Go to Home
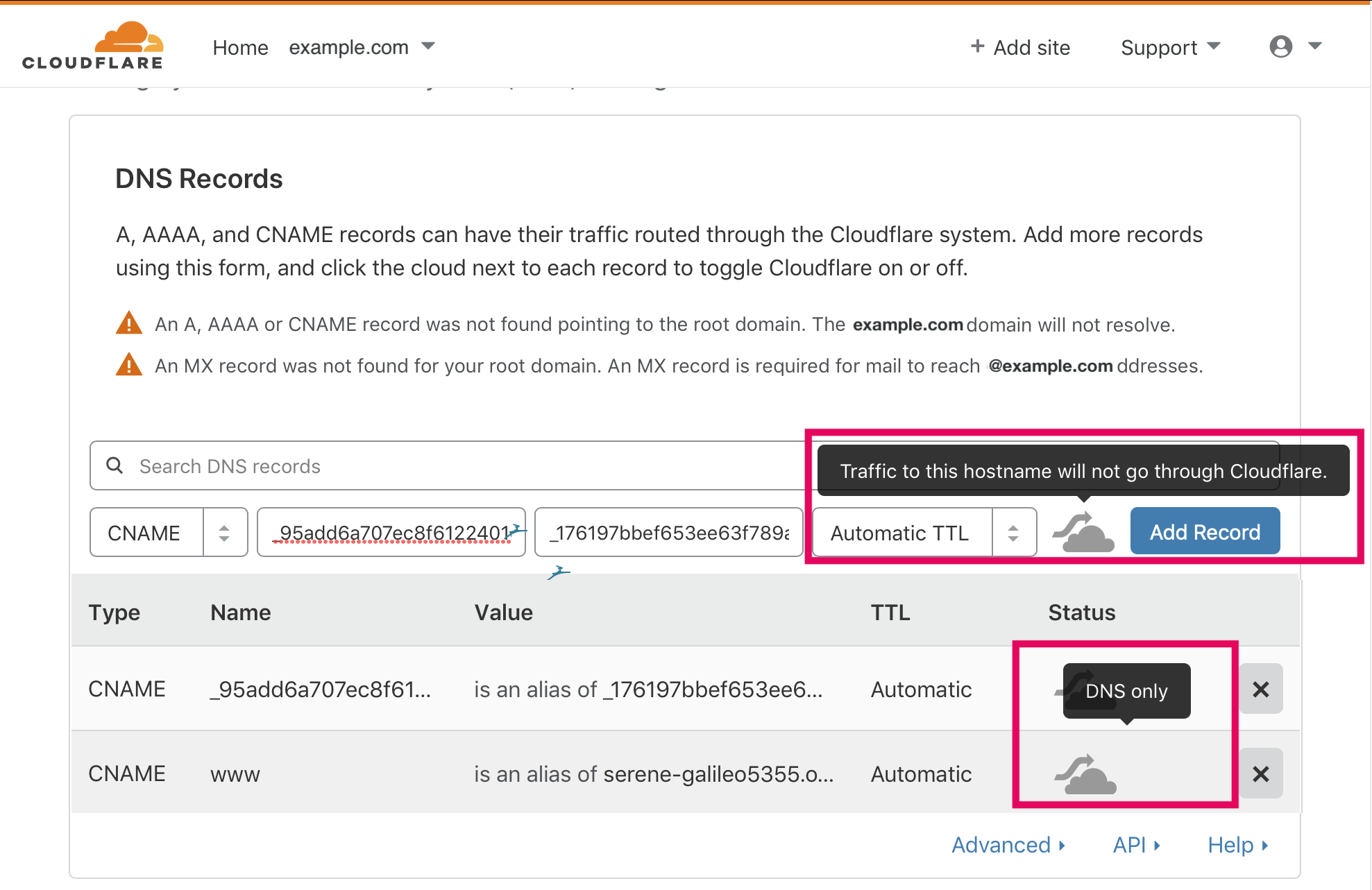 (240, 47)
